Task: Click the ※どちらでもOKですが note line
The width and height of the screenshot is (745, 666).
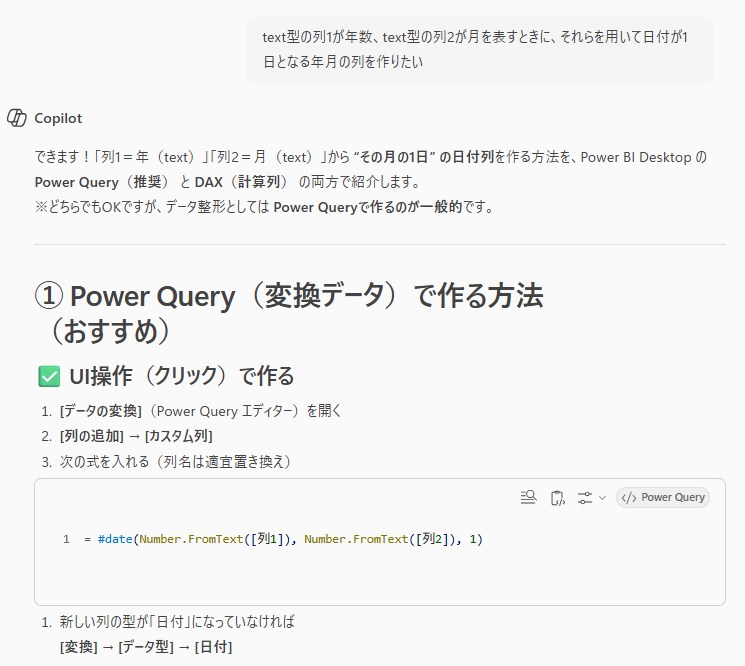Action: 264,207
